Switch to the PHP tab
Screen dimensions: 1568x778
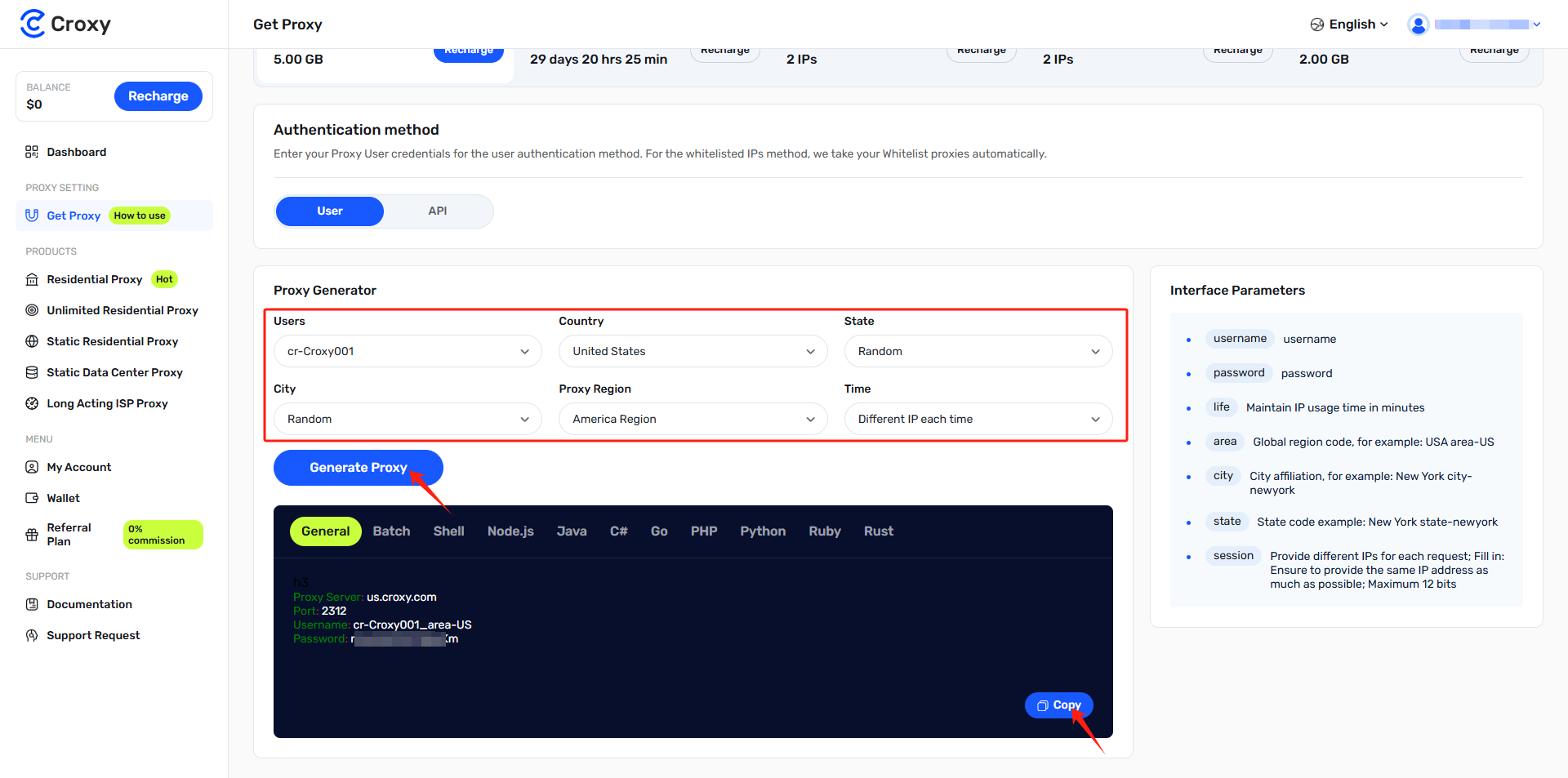(704, 531)
